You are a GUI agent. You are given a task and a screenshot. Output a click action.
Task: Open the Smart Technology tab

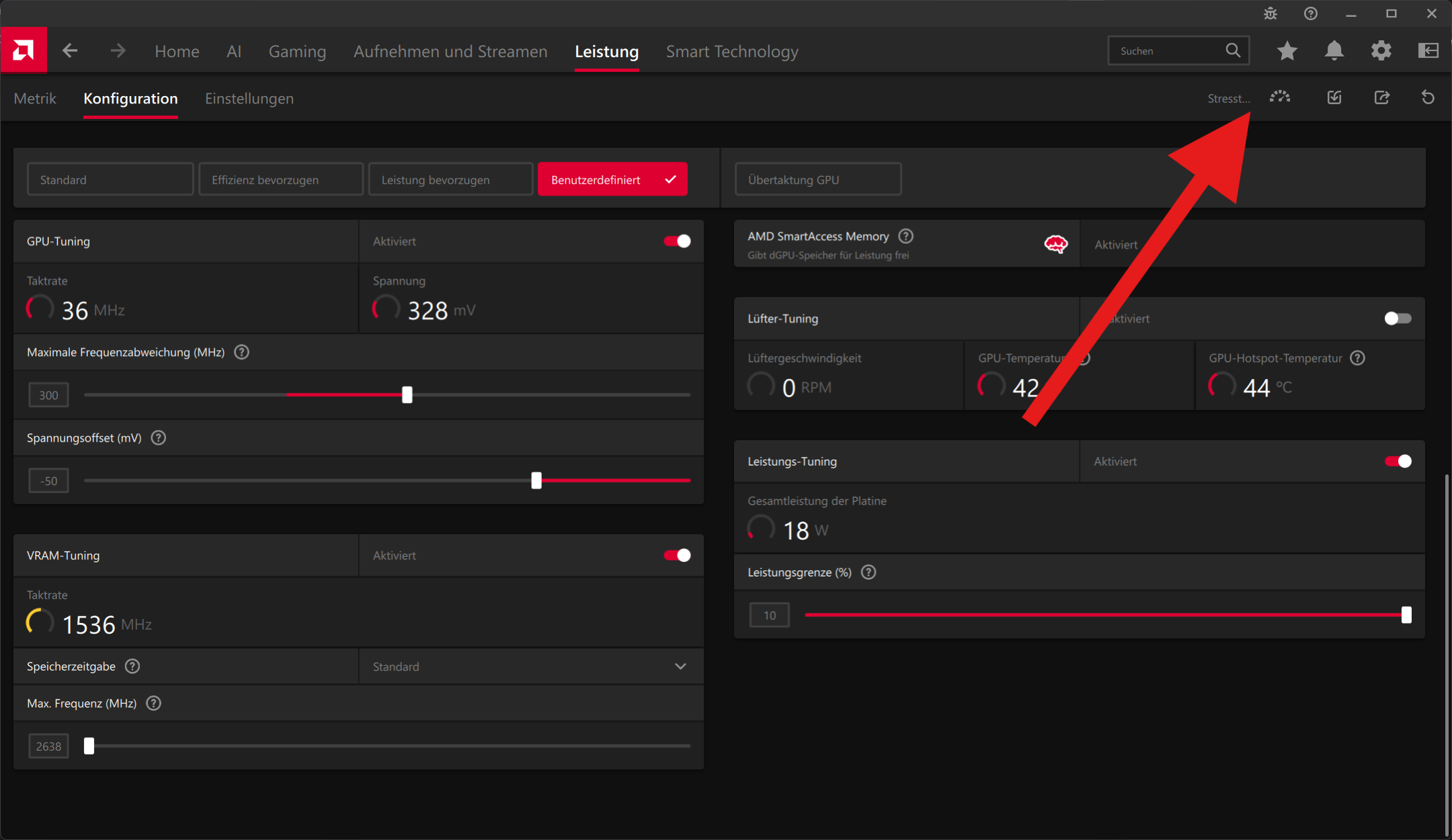[732, 51]
